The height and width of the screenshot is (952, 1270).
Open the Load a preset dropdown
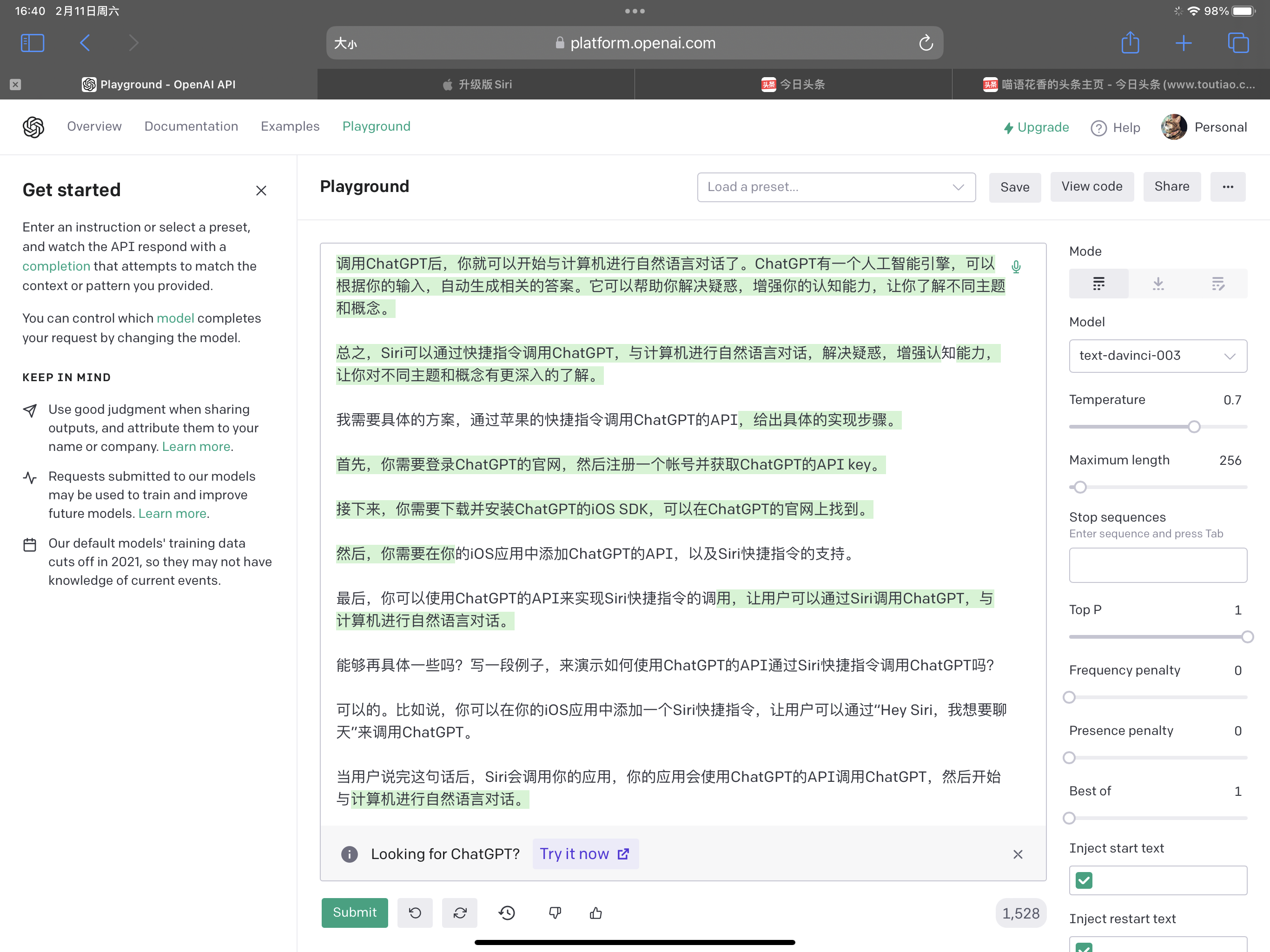click(x=836, y=187)
